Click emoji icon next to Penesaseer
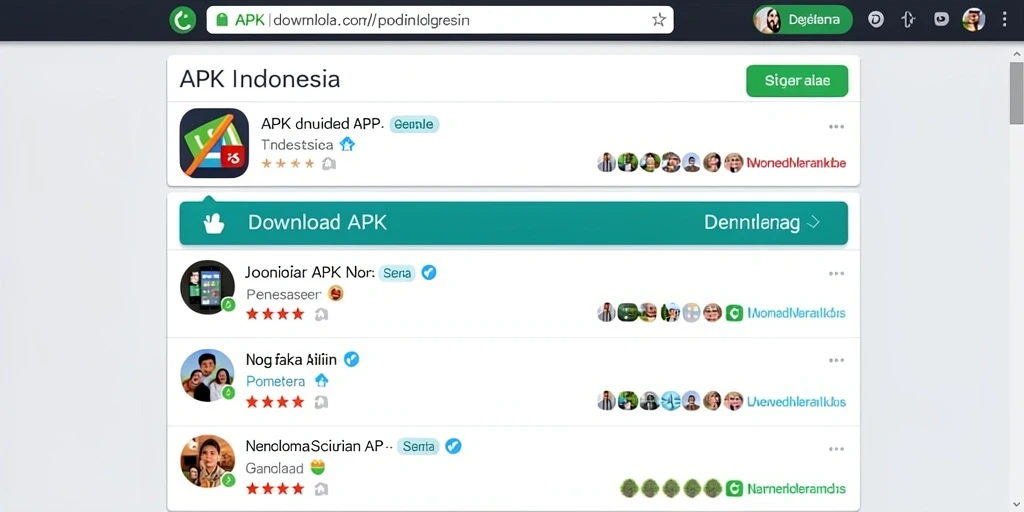1024x512 pixels. (336, 294)
